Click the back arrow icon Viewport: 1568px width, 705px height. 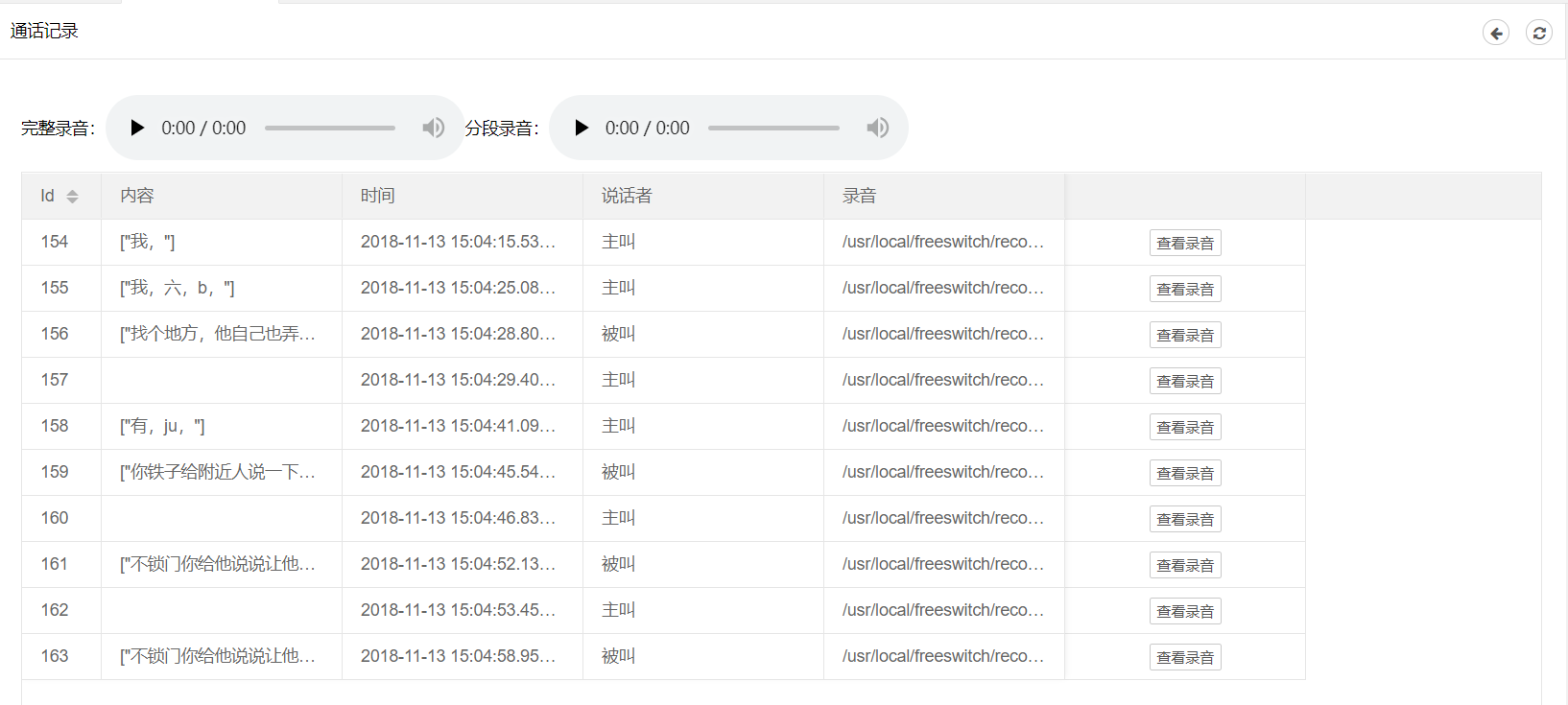[x=1495, y=33]
